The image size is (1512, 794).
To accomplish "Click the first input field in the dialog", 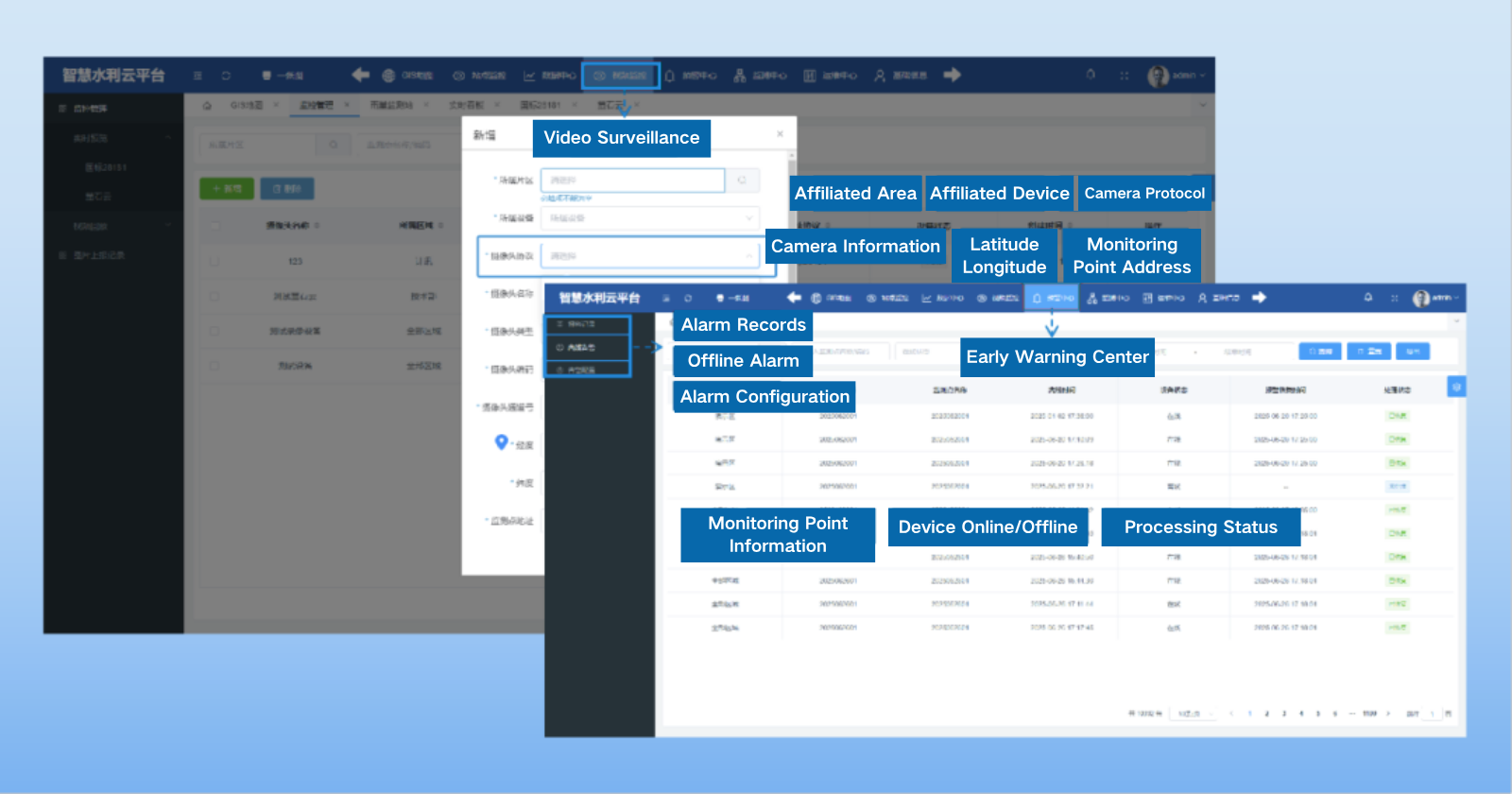I will point(632,180).
